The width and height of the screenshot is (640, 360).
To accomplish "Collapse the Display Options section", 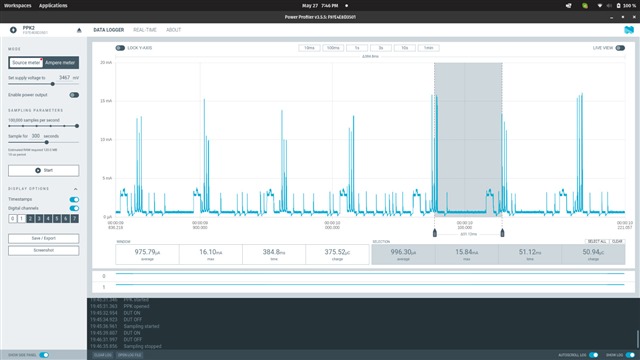I will 76,189.
